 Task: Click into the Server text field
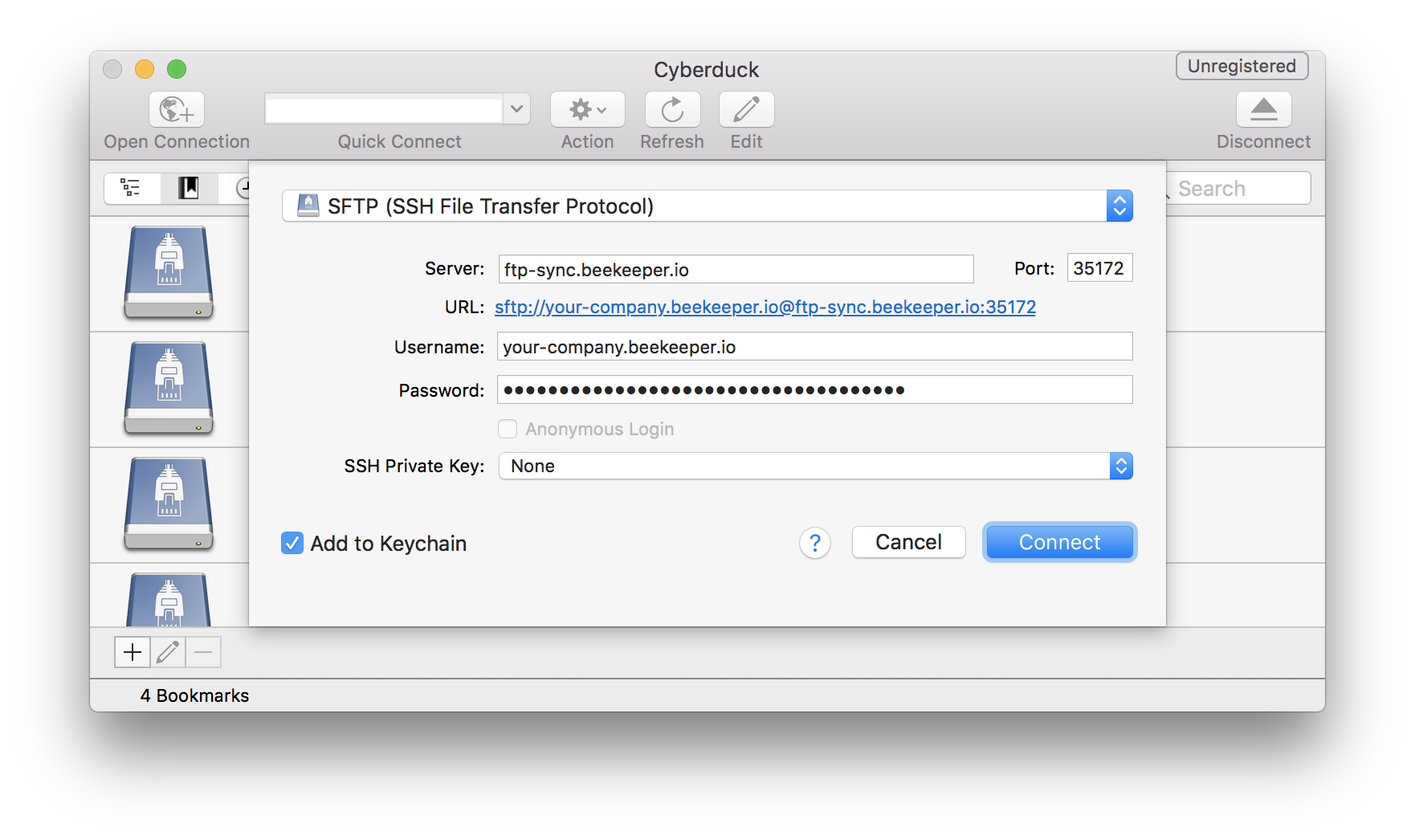tap(735, 269)
